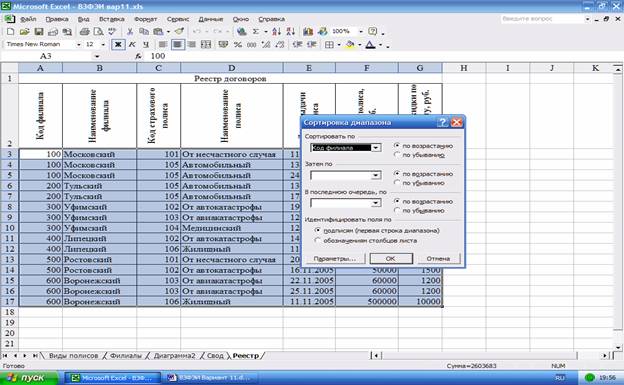The width and height of the screenshot is (624, 385).
Task: Click font color A swatch
Action: [370, 45]
